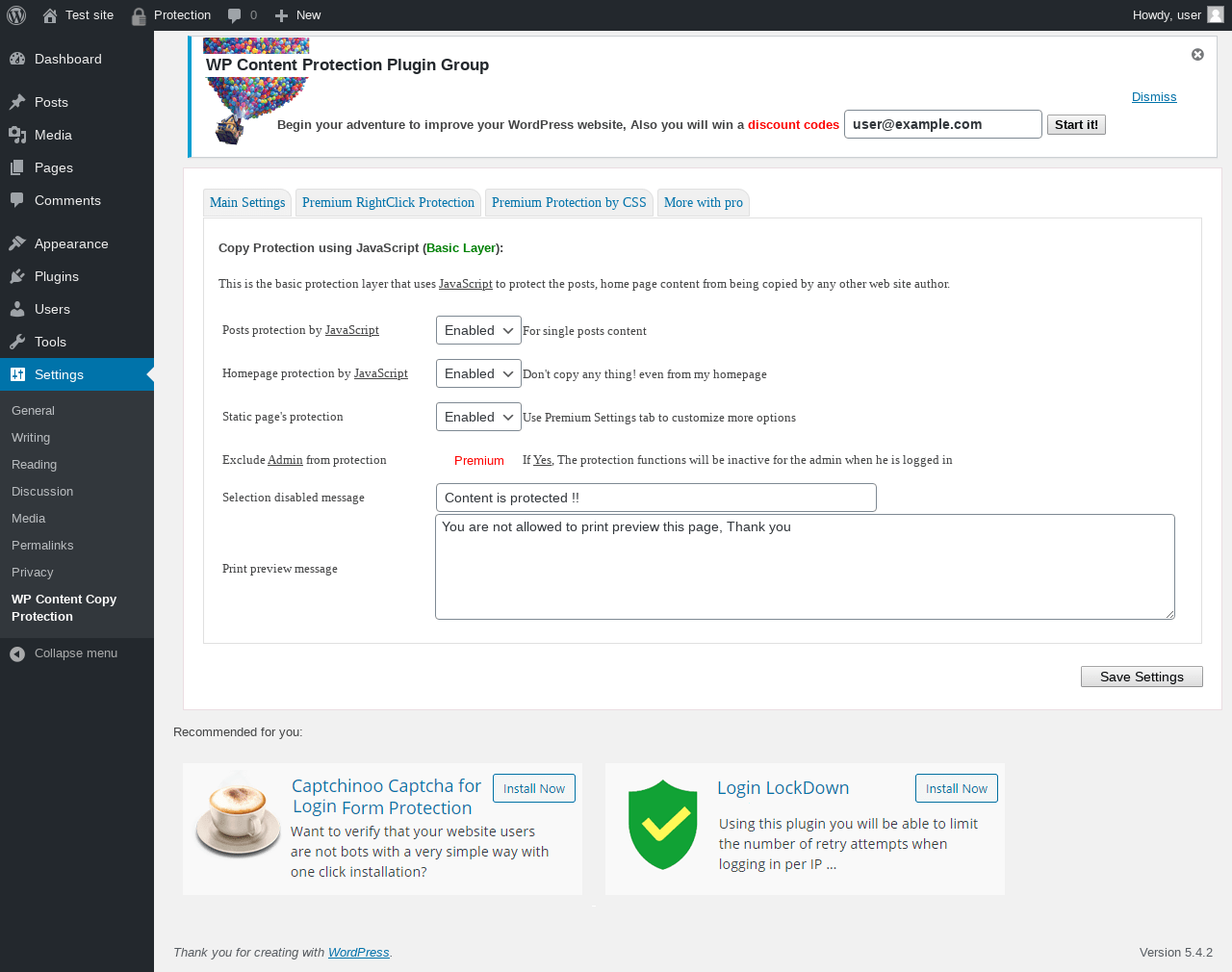Open the Static page's protection dropdown
The width and height of the screenshot is (1232, 972).
click(x=478, y=417)
